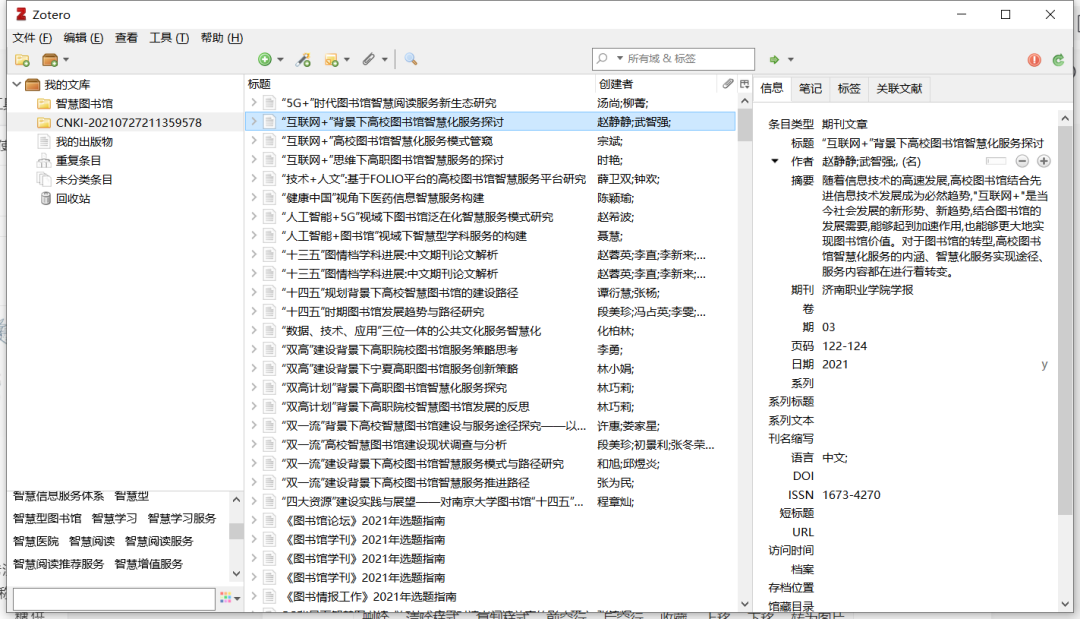
Task: Open the column picker icon
Action: coord(745,83)
